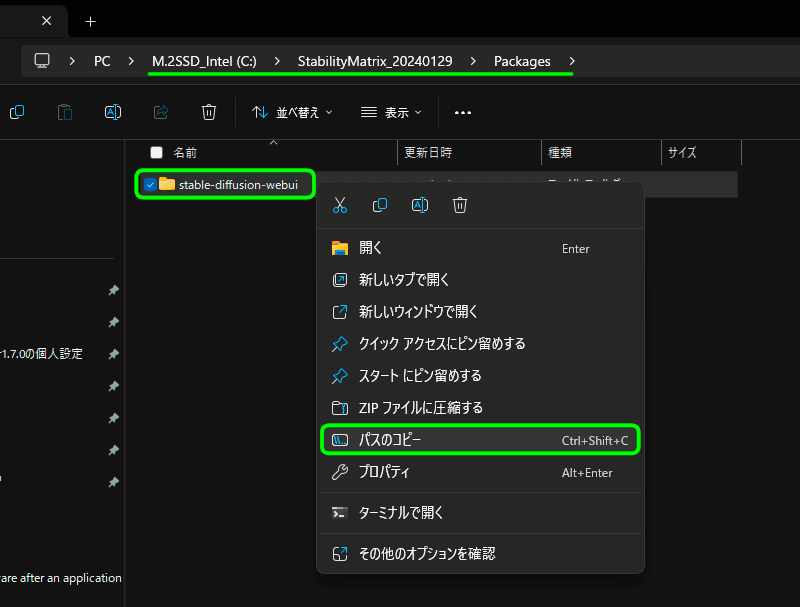Click the breadcrumb chevron after Packages
The height and width of the screenshot is (607, 800).
pyautogui.click(x=570, y=60)
